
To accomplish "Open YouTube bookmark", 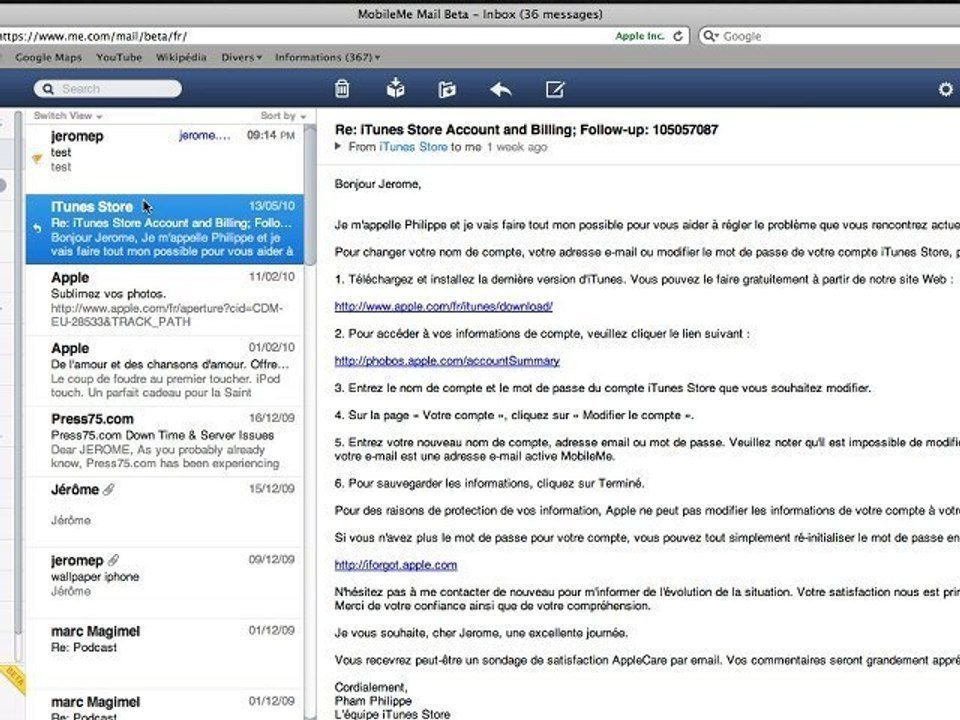I will pos(119,57).
